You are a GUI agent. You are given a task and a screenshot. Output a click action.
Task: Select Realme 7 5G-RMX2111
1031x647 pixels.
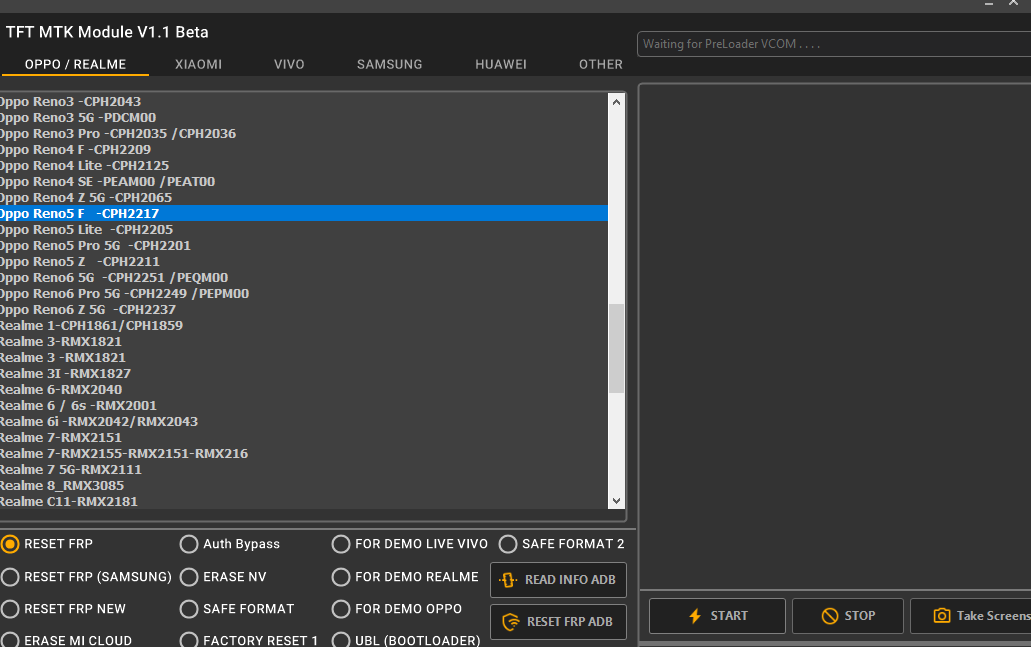coord(304,469)
